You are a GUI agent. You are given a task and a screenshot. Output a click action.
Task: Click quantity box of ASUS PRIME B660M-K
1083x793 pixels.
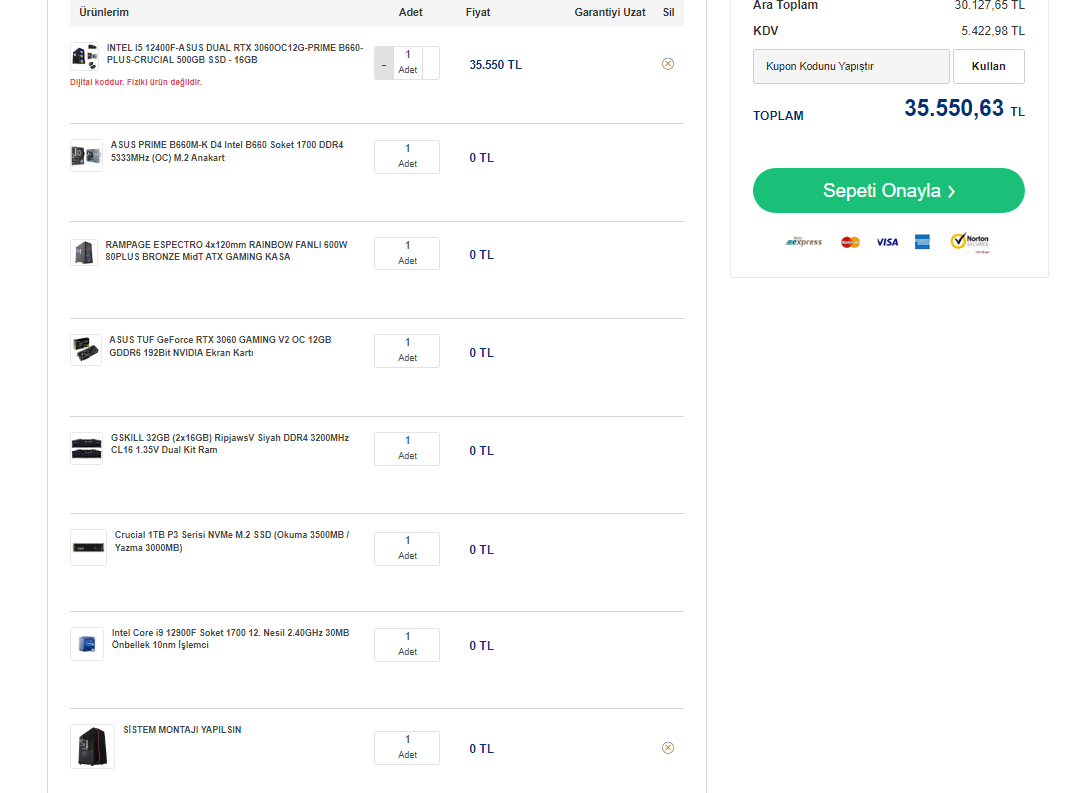point(407,157)
